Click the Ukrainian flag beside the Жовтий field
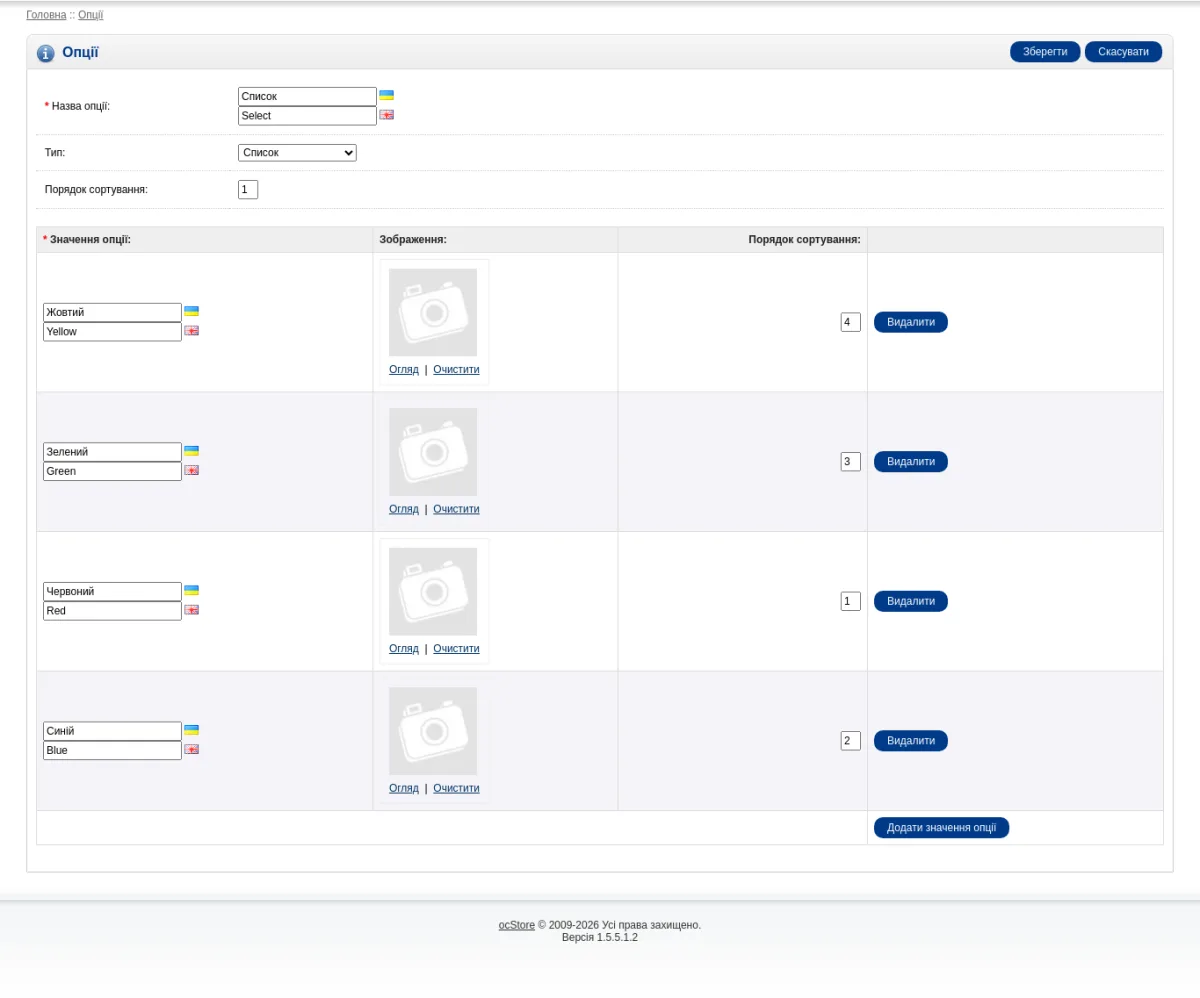This screenshot has width=1200, height=998. 191,312
